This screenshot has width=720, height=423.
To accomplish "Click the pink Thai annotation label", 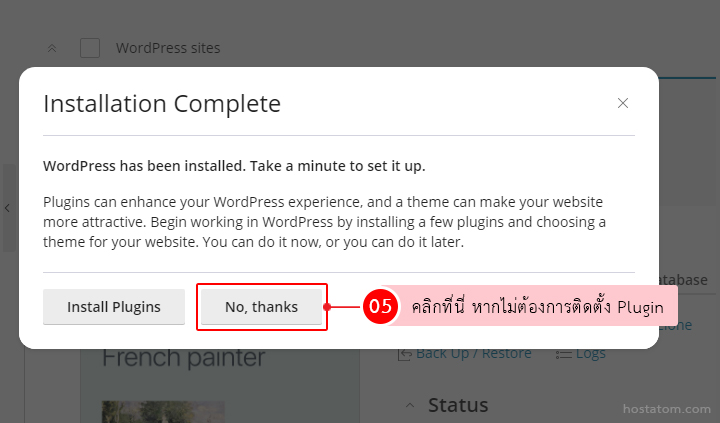I will click(x=537, y=307).
